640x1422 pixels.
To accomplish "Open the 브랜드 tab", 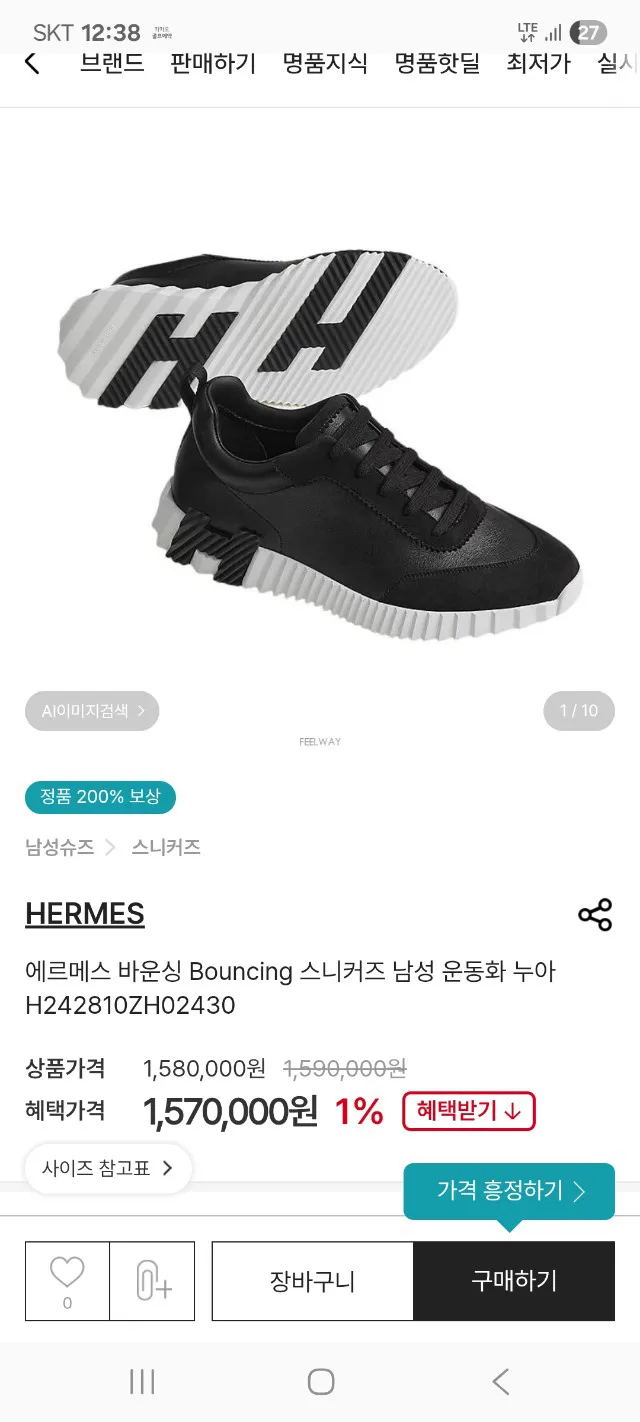I will coord(112,63).
